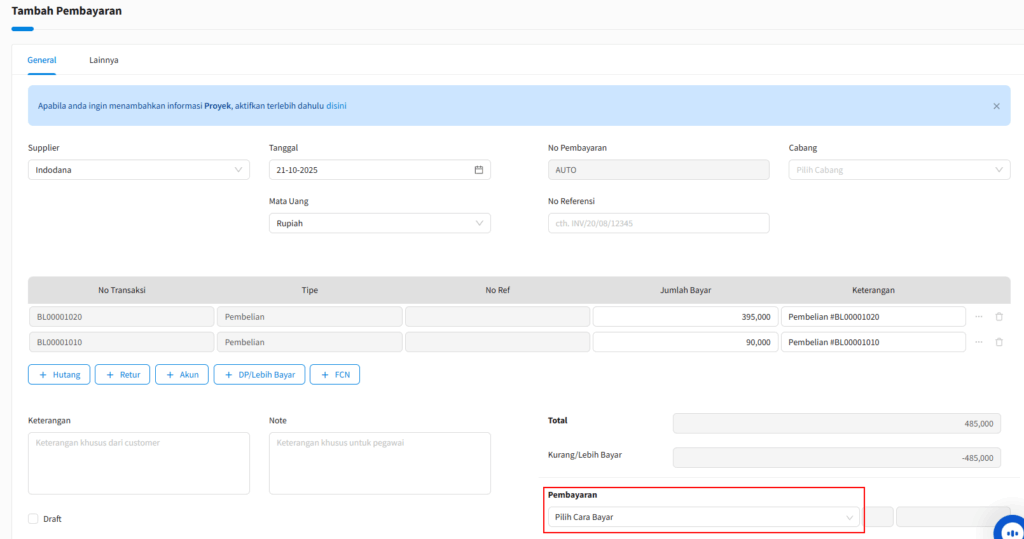The image size is (1024, 539).
Task: Follow the 'disini' link in banner
Action: [336, 105]
